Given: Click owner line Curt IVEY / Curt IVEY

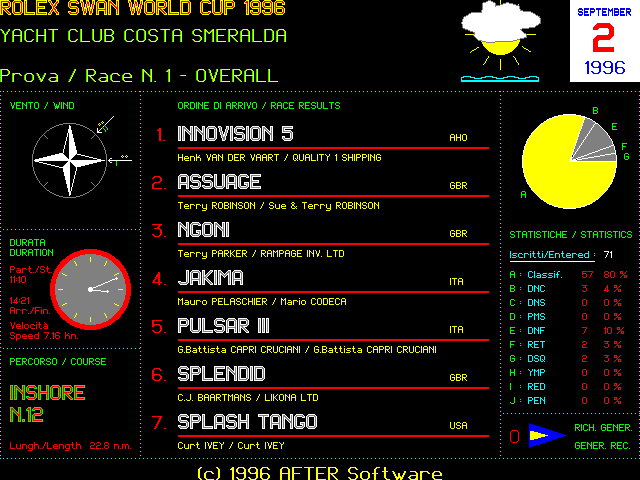Looking at the screenshot, I should click(x=231, y=446).
